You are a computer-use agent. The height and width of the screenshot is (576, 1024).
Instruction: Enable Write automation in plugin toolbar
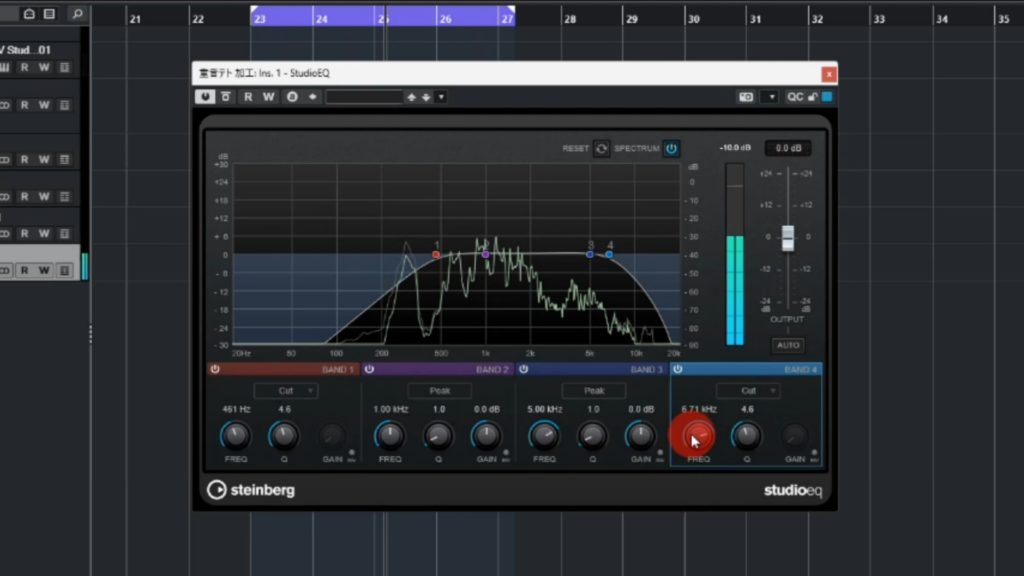tap(268, 97)
